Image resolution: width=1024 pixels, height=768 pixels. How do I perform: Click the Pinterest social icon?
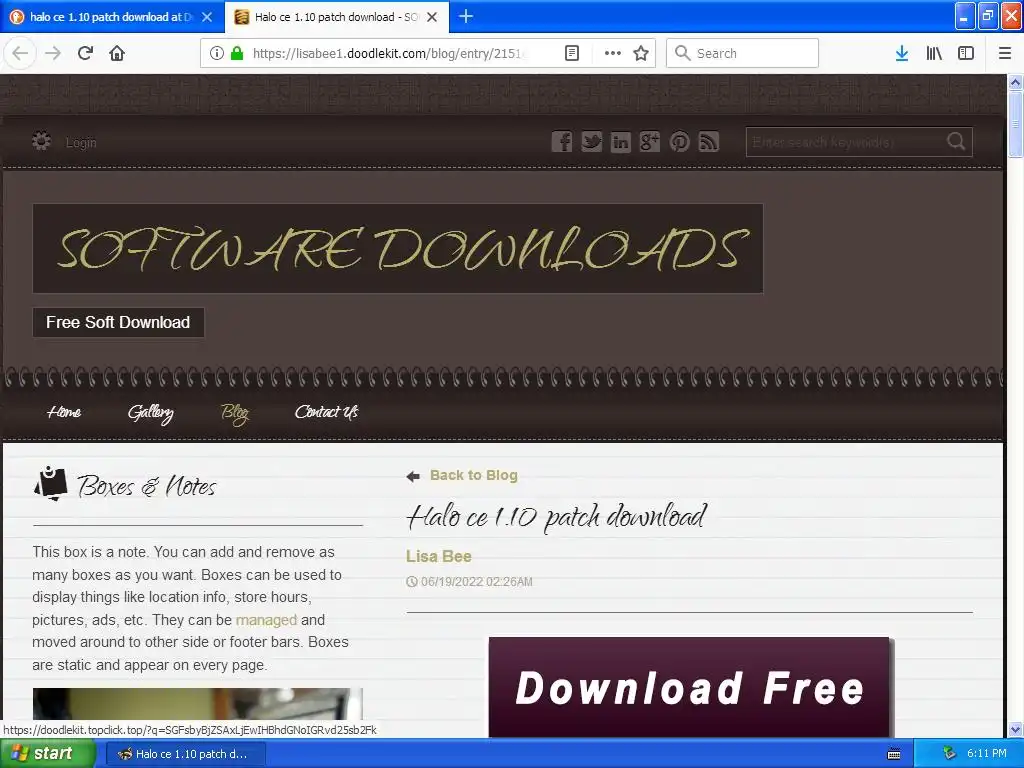[679, 141]
